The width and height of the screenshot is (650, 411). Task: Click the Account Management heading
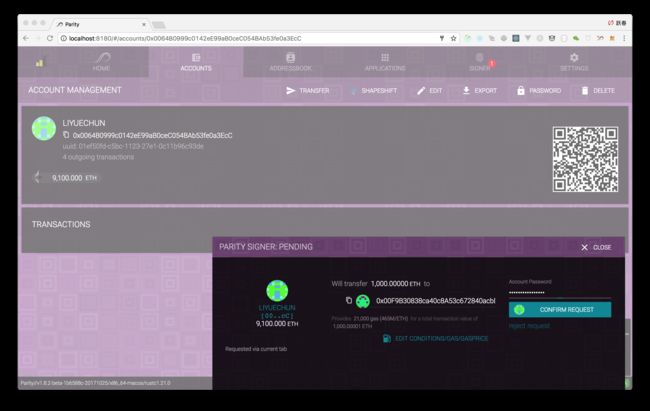click(x=75, y=90)
